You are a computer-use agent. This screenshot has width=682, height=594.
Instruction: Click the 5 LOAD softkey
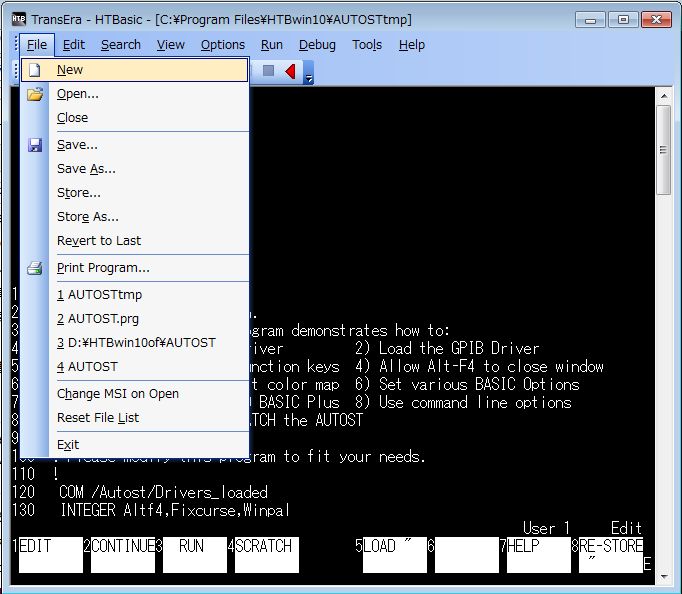(395, 554)
